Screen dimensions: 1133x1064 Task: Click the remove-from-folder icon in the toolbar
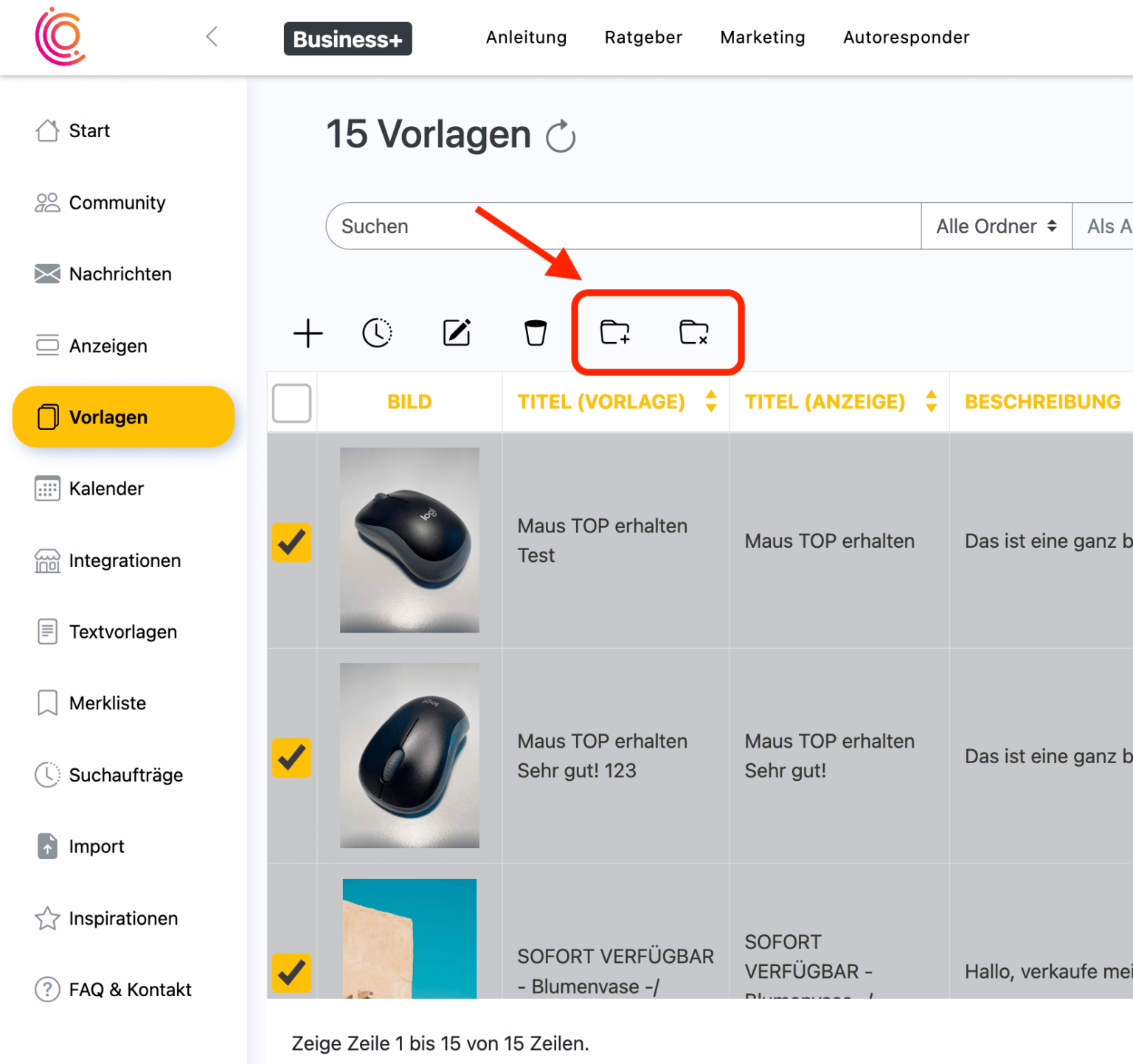coord(693,333)
